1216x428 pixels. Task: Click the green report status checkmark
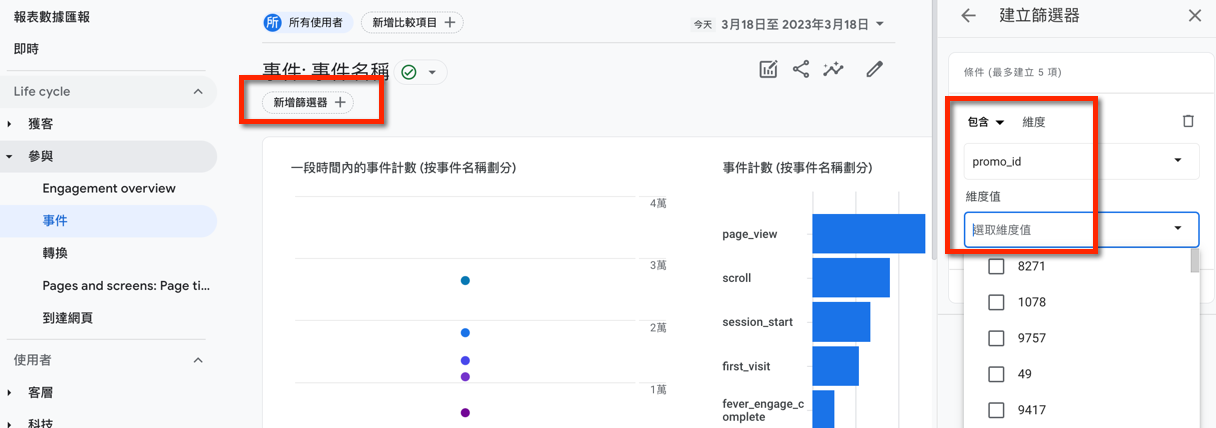[x=408, y=72]
